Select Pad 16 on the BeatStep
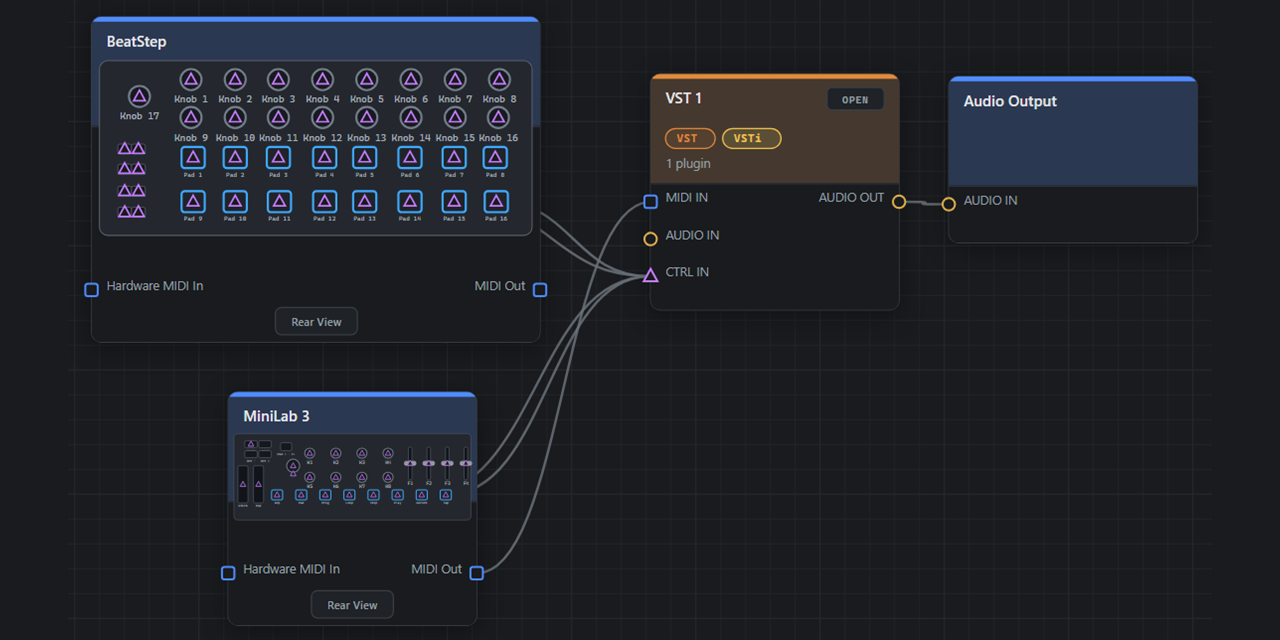This screenshot has width=1280, height=640. click(x=495, y=202)
